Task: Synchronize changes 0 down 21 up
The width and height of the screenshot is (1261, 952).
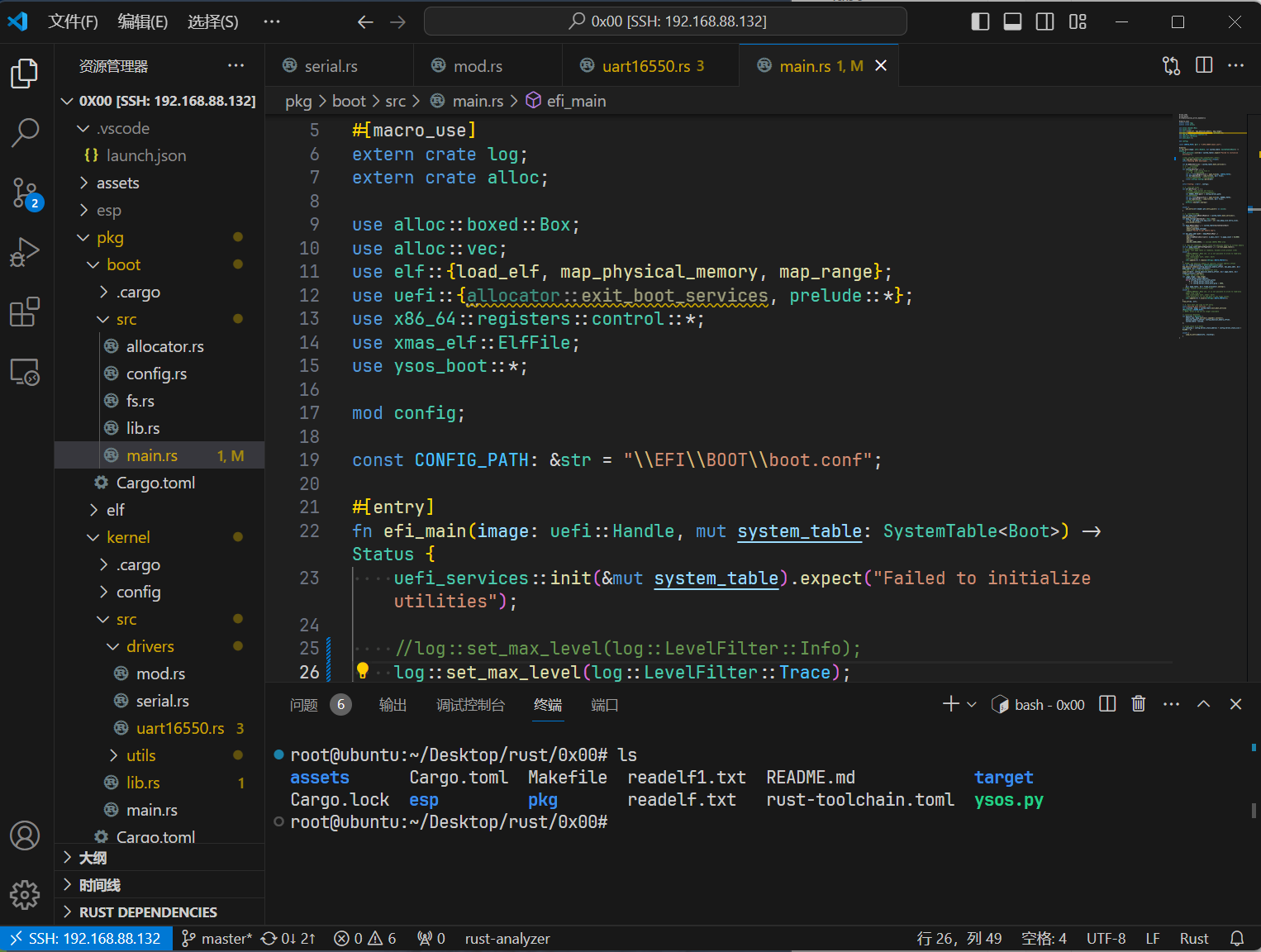Action: click(288, 939)
